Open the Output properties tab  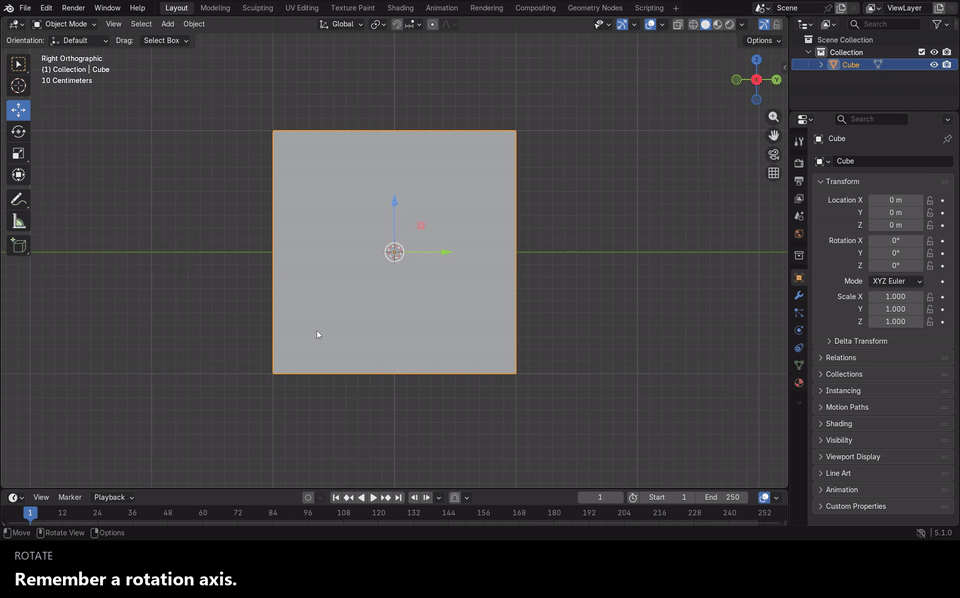[799, 181]
